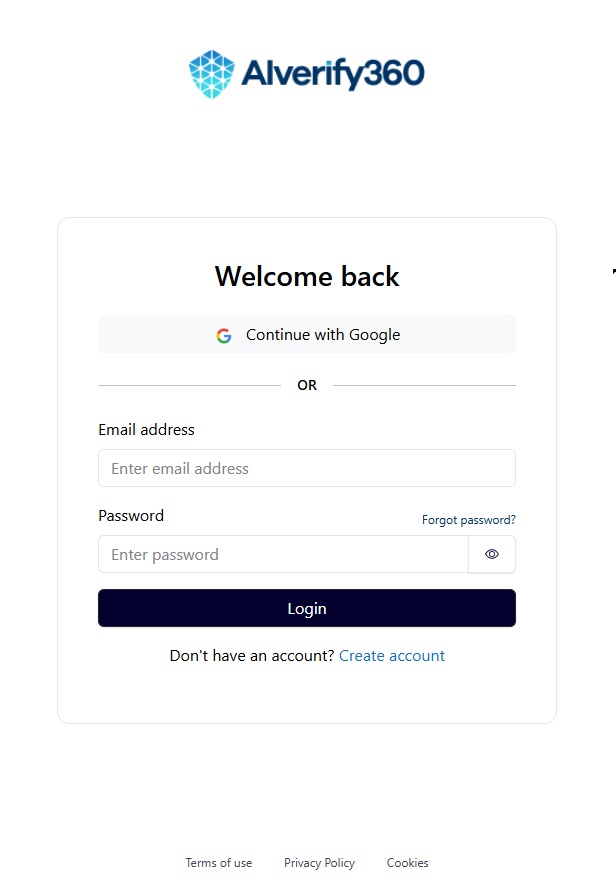
Task: Show password using the eye icon
Action: tap(492, 554)
